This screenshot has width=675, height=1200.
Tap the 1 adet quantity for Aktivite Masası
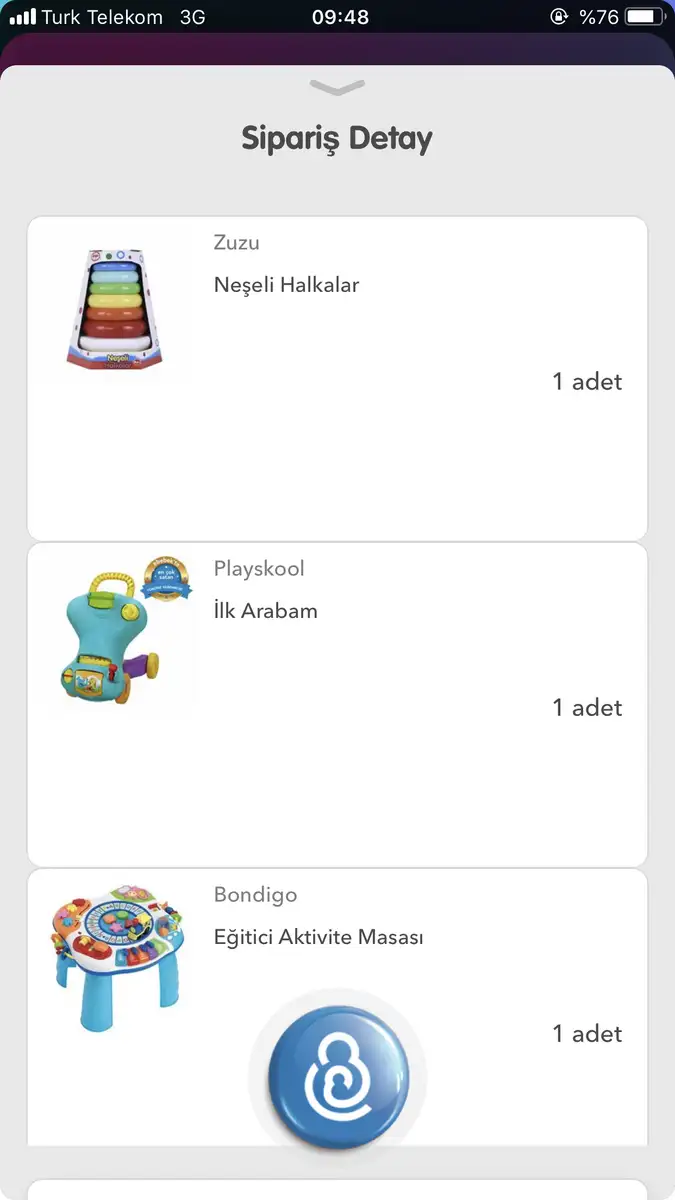pyautogui.click(x=587, y=1033)
